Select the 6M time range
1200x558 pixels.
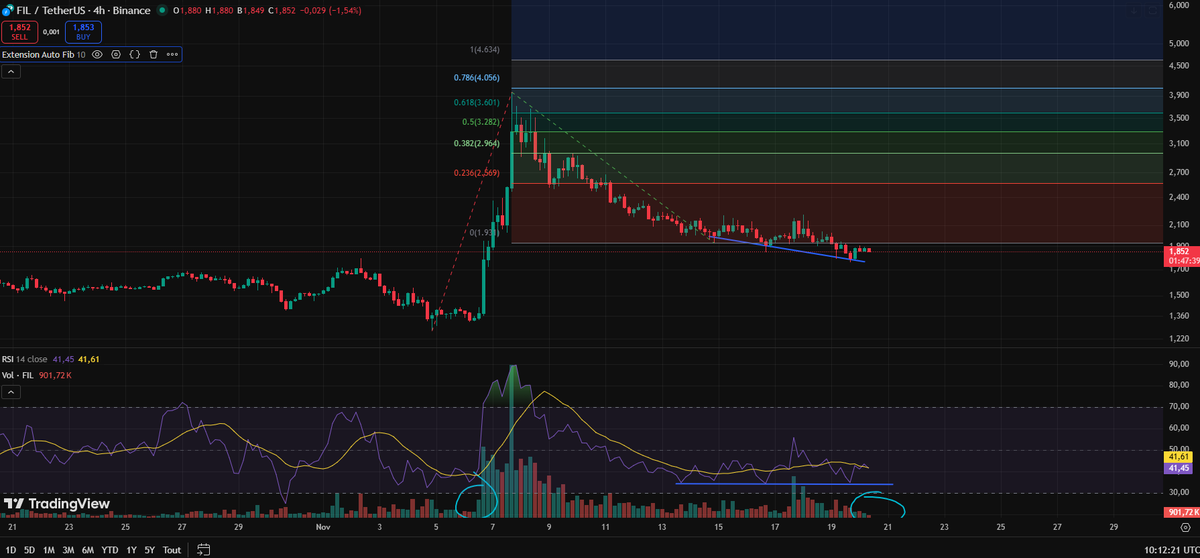click(88, 549)
